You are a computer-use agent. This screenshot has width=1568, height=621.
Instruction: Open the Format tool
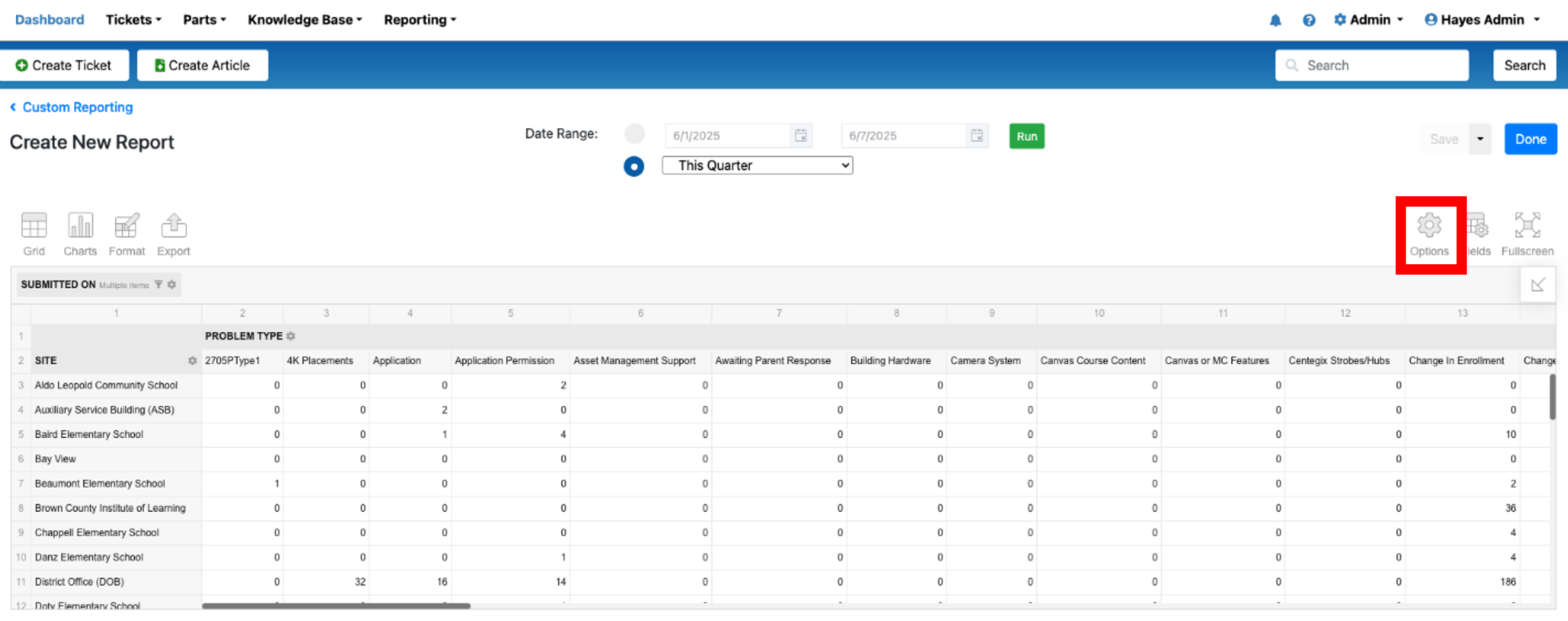coord(127,234)
